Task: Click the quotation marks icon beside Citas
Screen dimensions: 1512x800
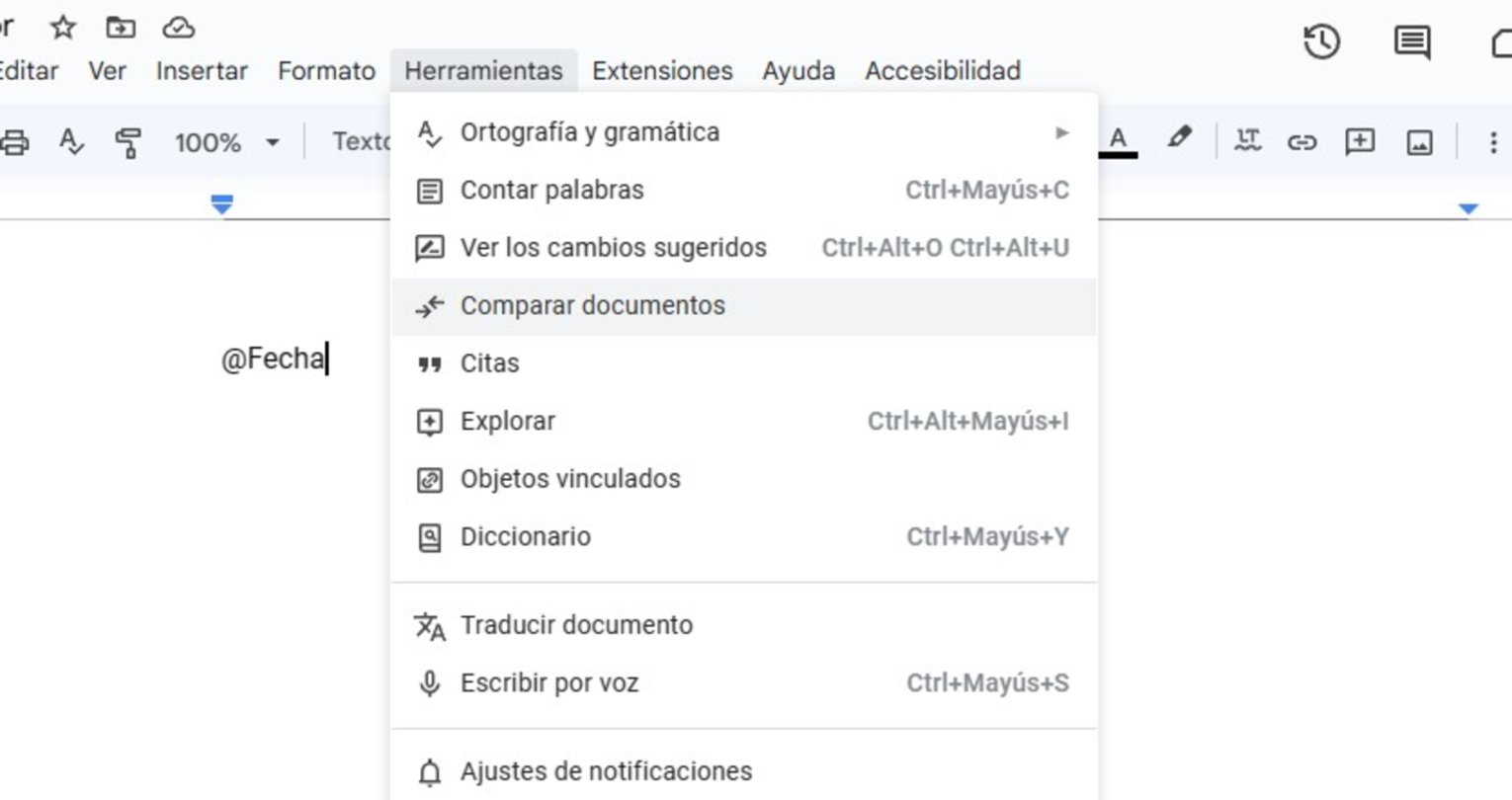Action: click(x=429, y=364)
